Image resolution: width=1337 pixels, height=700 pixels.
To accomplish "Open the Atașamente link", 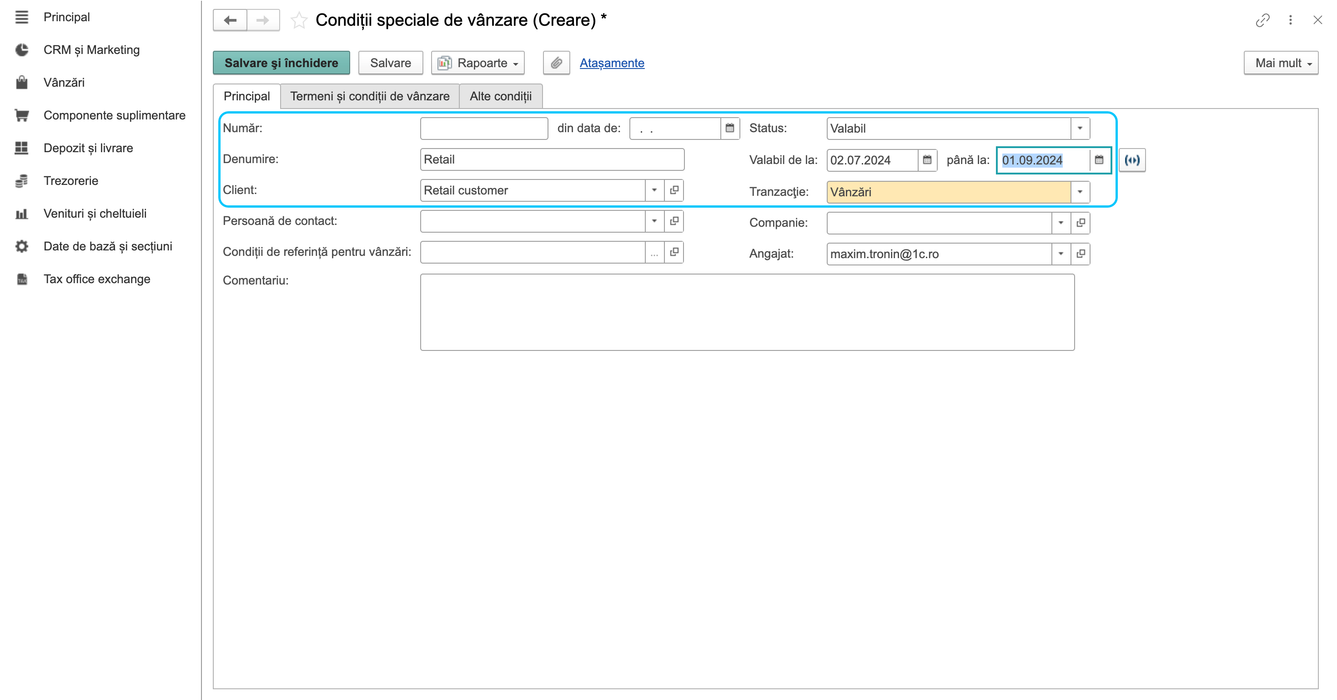I will pos(612,63).
